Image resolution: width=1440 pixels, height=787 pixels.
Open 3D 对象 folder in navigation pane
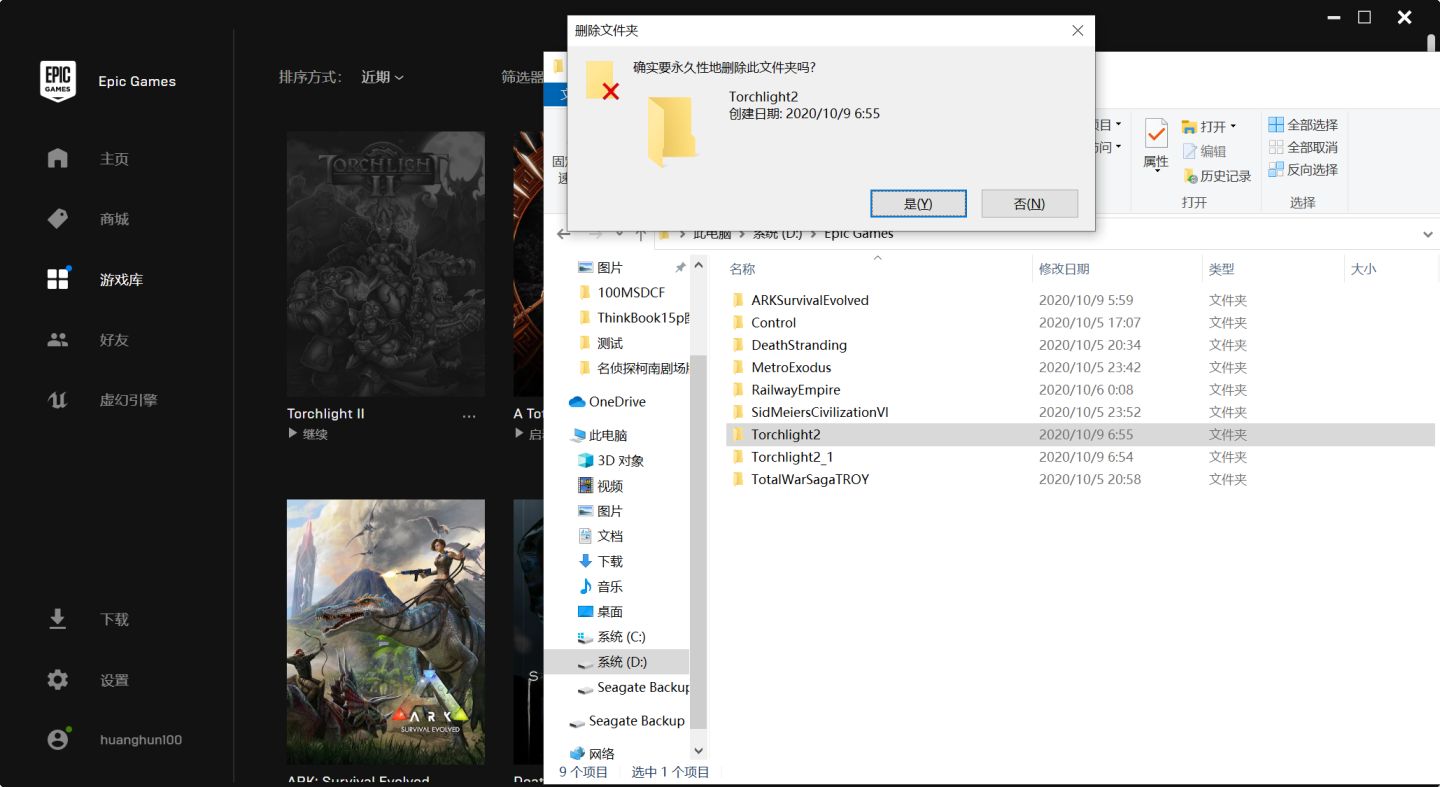click(620, 461)
